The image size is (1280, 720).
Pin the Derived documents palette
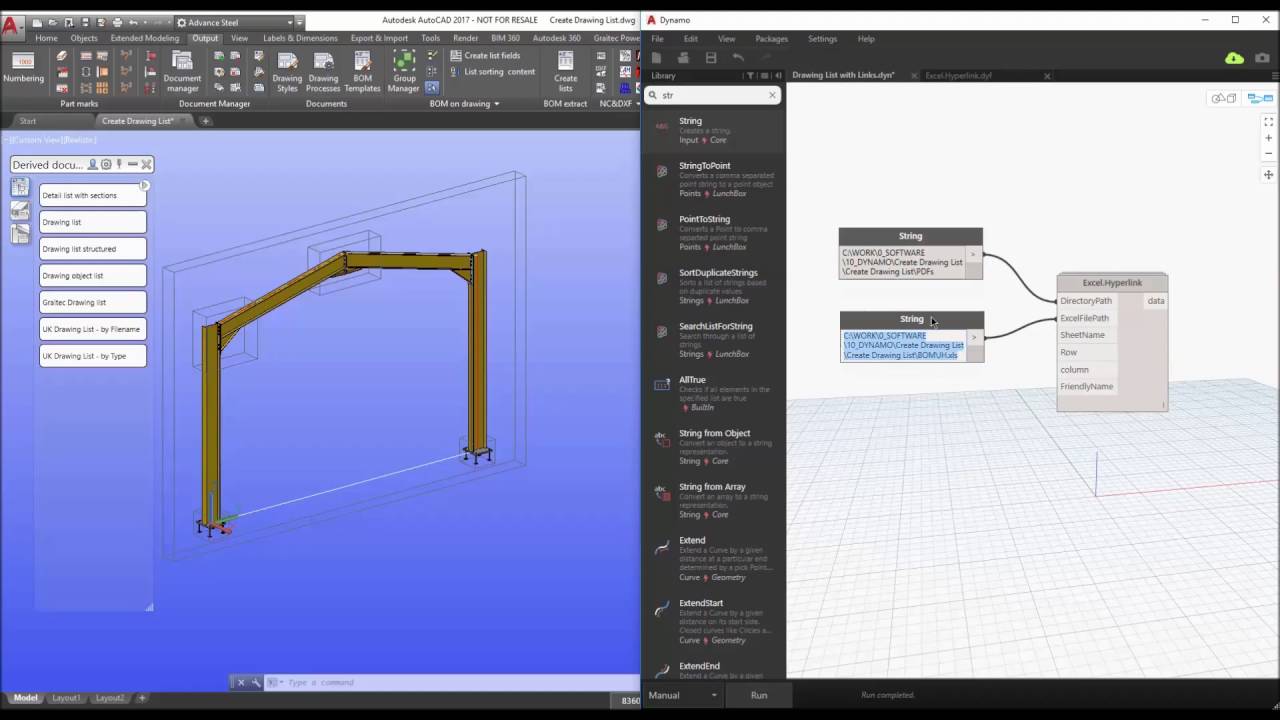119,164
